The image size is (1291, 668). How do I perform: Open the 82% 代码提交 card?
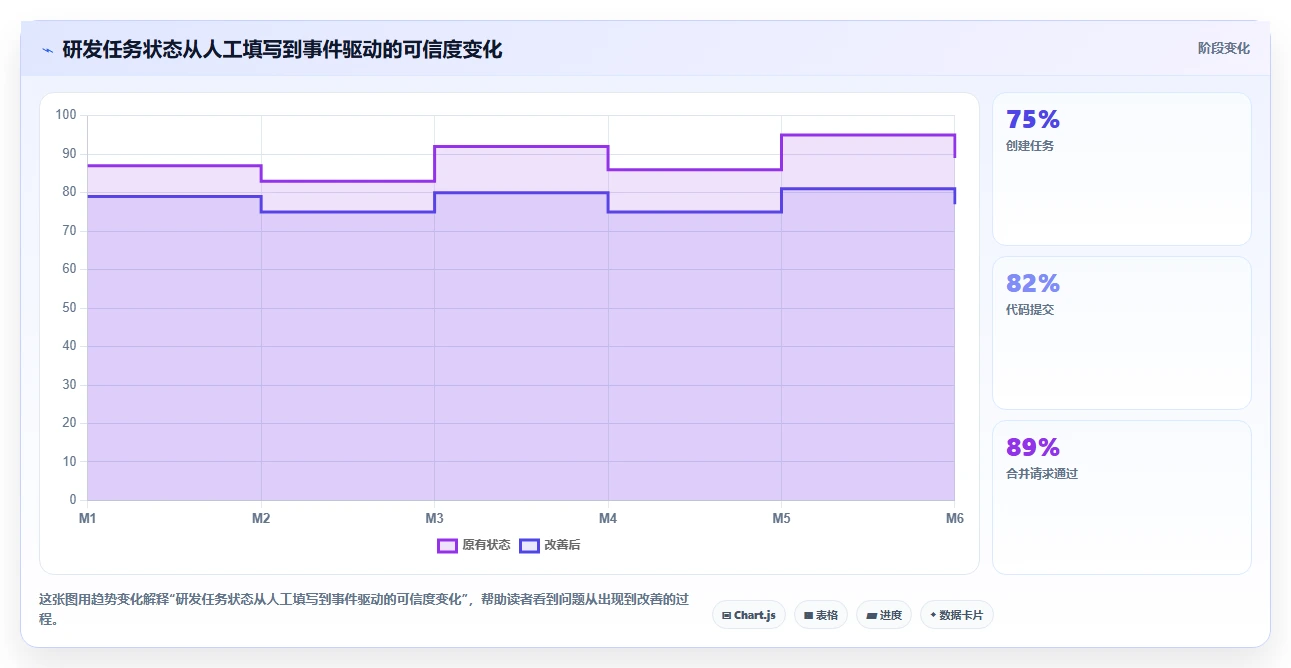coord(1122,333)
